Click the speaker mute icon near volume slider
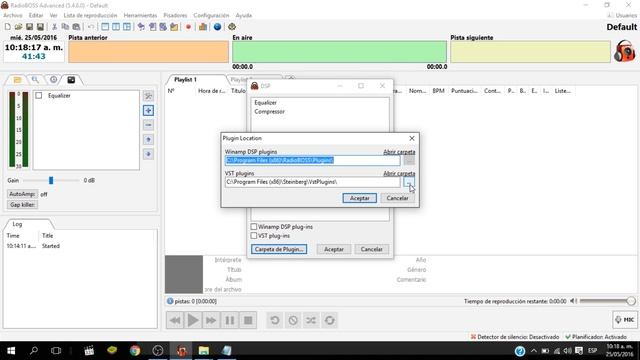The height and width of the screenshot is (360, 640). coord(573,301)
